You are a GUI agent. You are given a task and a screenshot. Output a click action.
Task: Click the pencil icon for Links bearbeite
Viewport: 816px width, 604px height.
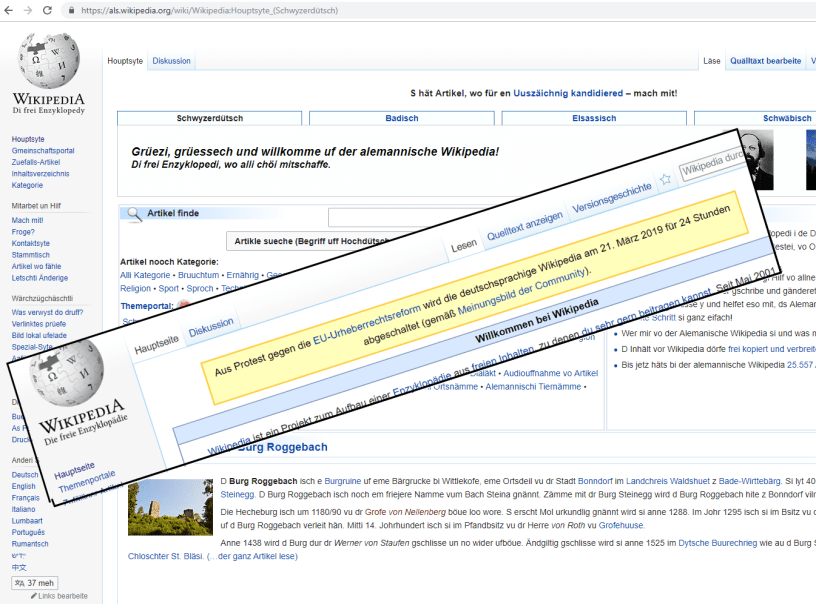point(35,597)
